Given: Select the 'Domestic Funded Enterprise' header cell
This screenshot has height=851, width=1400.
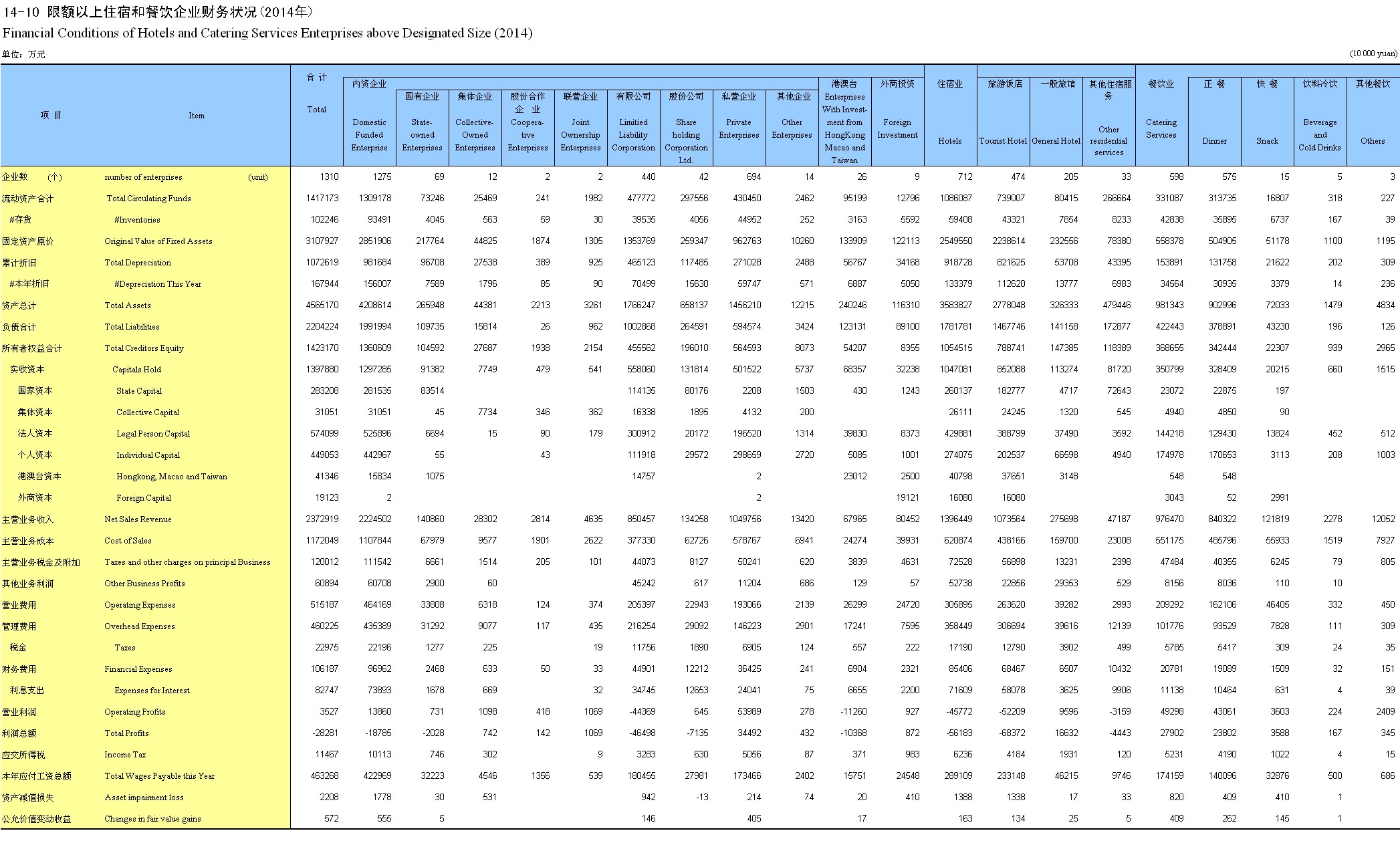Looking at the screenshot, I should pyautogui.click(x=369, y=135).
